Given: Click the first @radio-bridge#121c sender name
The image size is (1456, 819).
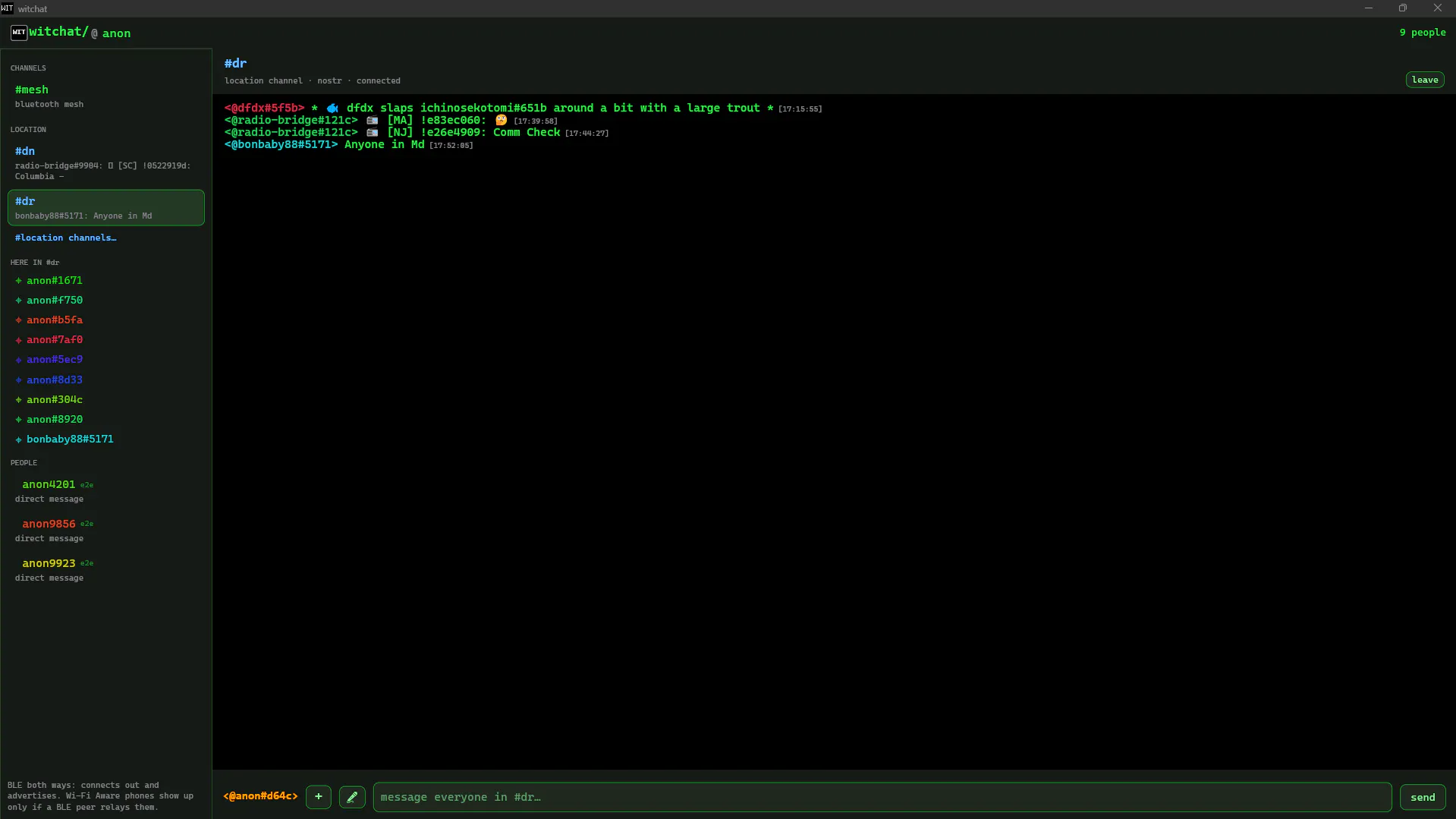Looking at the screenshot, I should pyautogui.click(x=291, y=121).
